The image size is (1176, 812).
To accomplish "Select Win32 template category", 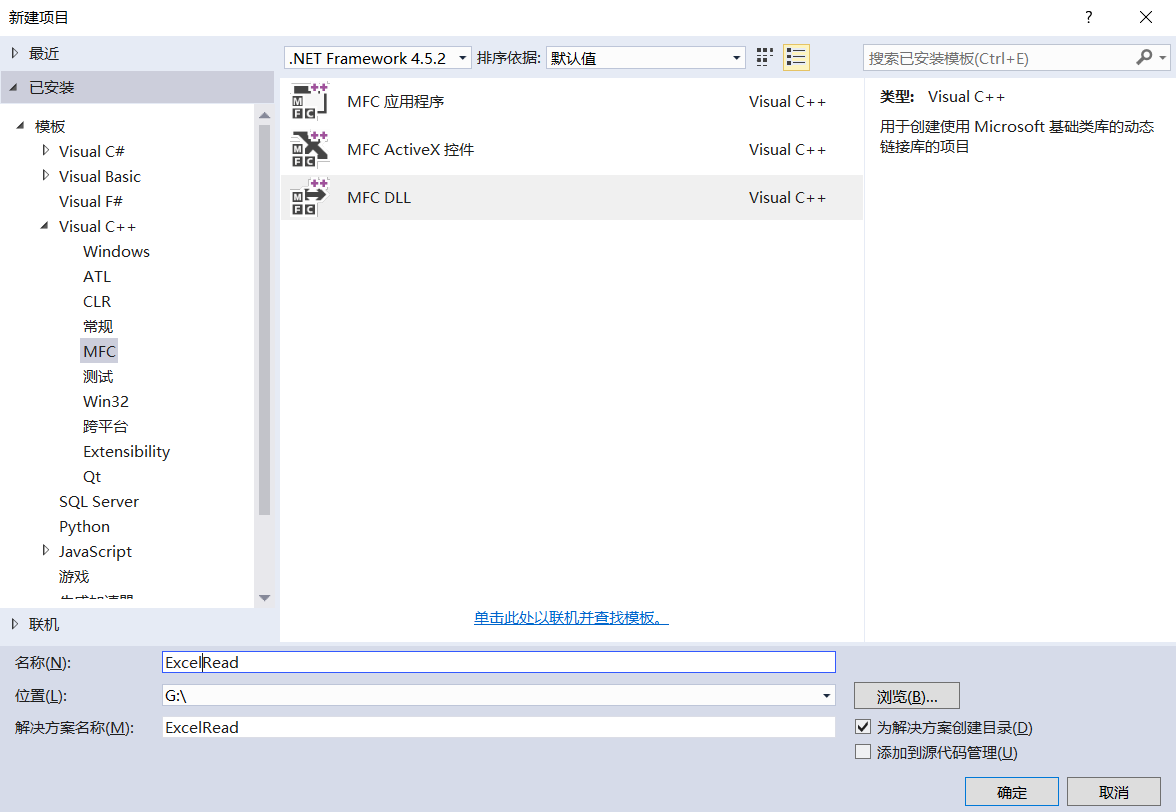I will coord(106,401).
